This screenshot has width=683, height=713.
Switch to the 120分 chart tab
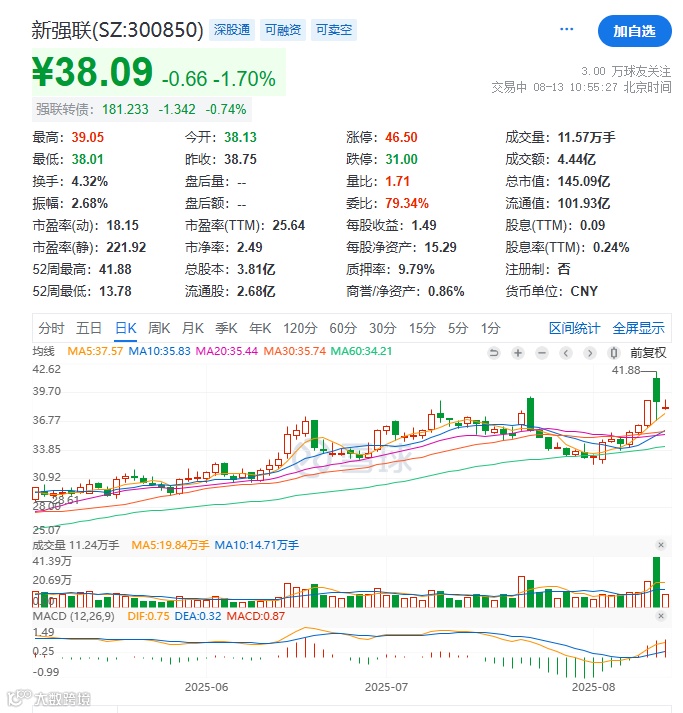tap(300, 328)
